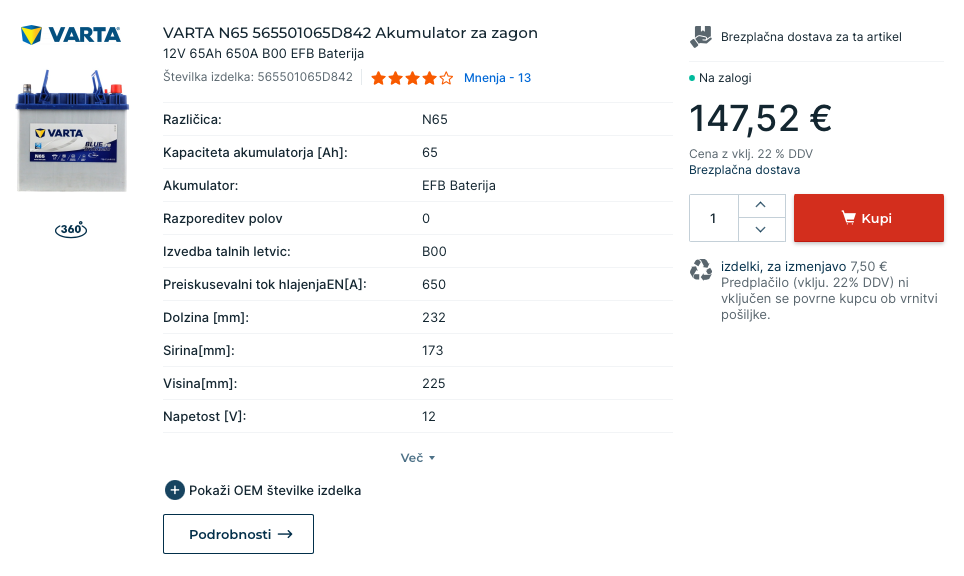
Task: Click the 'Kapaciteta akumulatorja [Ah]:' label
Action: 255,152
